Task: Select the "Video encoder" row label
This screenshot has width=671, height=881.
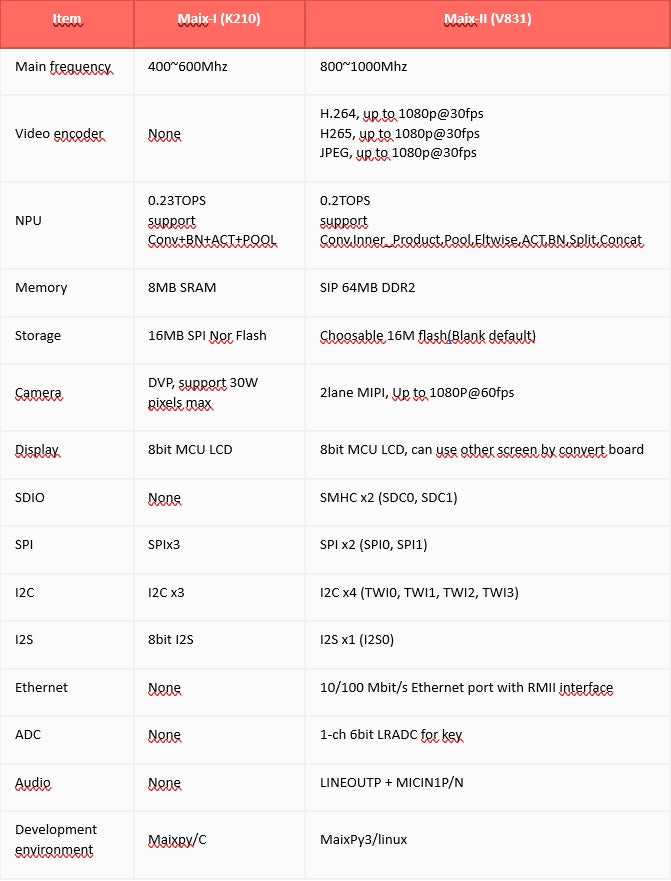Action: (59, 134)
